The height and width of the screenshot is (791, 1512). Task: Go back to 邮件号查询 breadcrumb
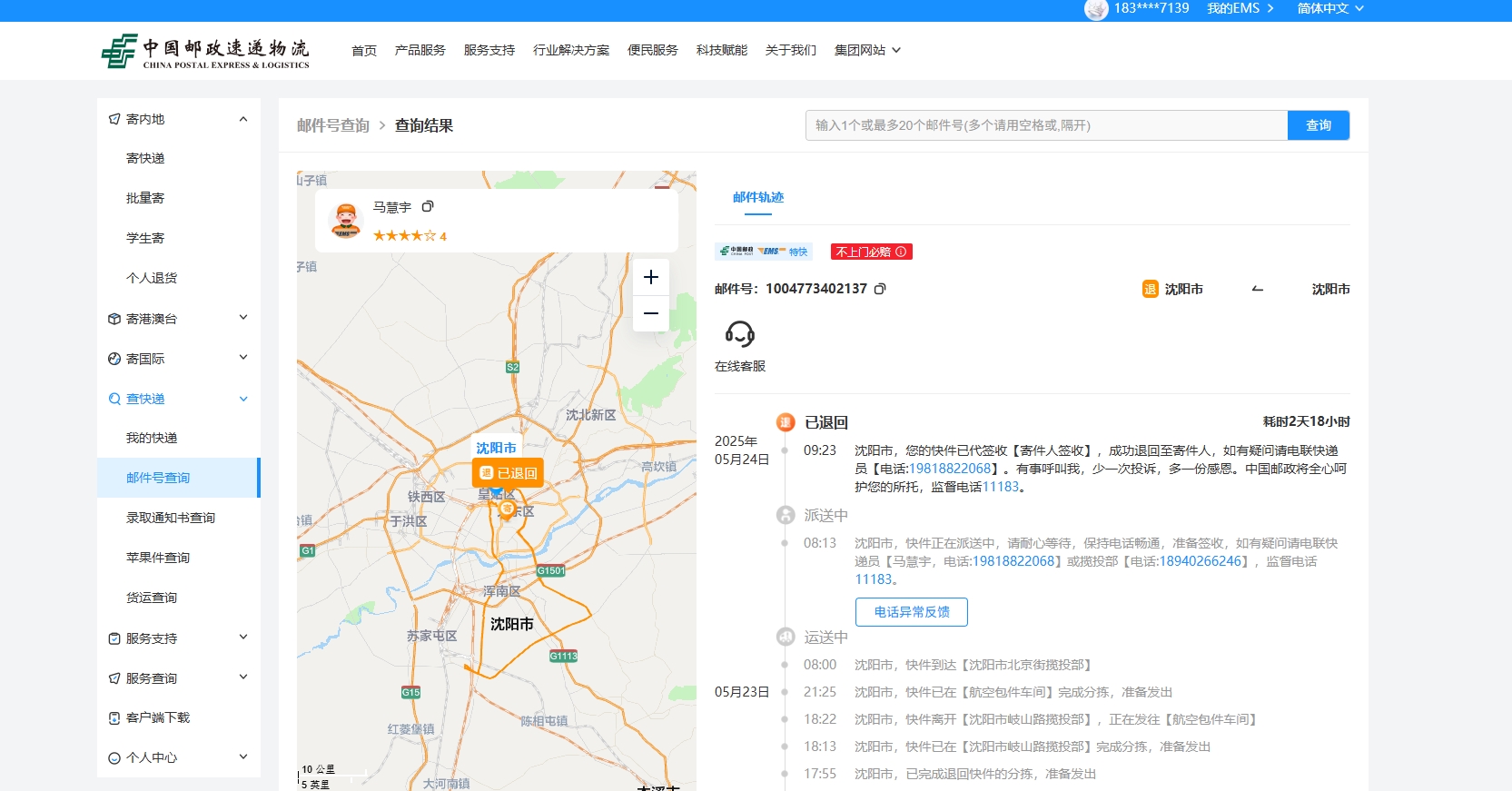(x=333, y=125)
